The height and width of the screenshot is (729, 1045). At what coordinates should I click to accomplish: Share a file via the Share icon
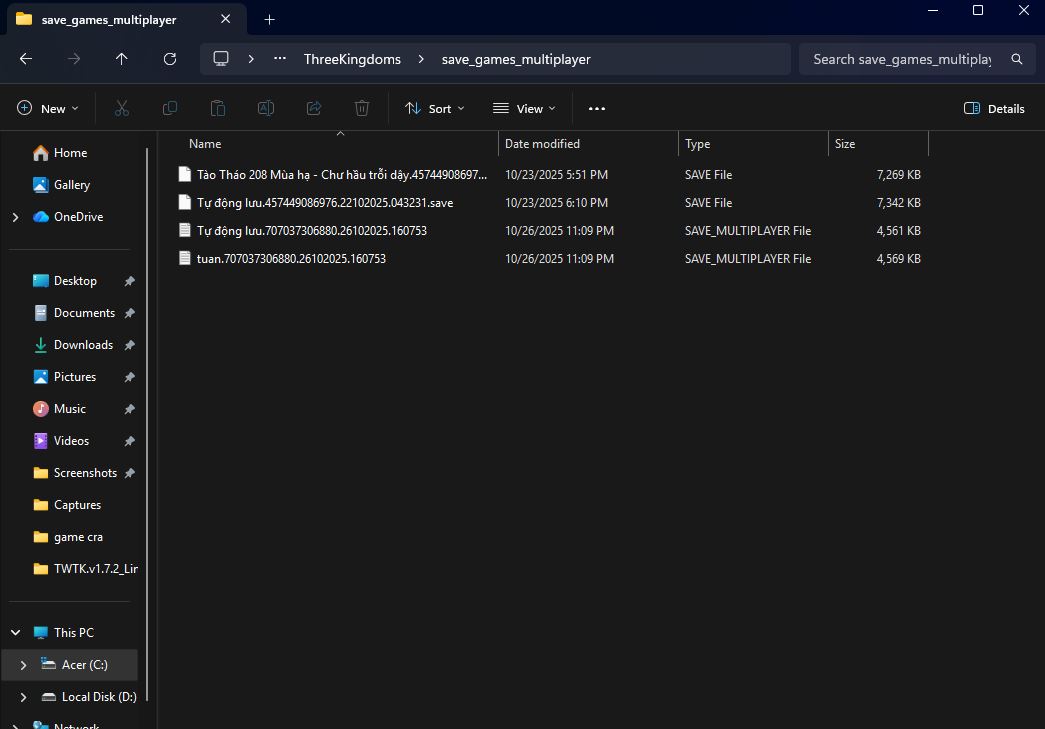pyautogui.click(x=313, y=108)
